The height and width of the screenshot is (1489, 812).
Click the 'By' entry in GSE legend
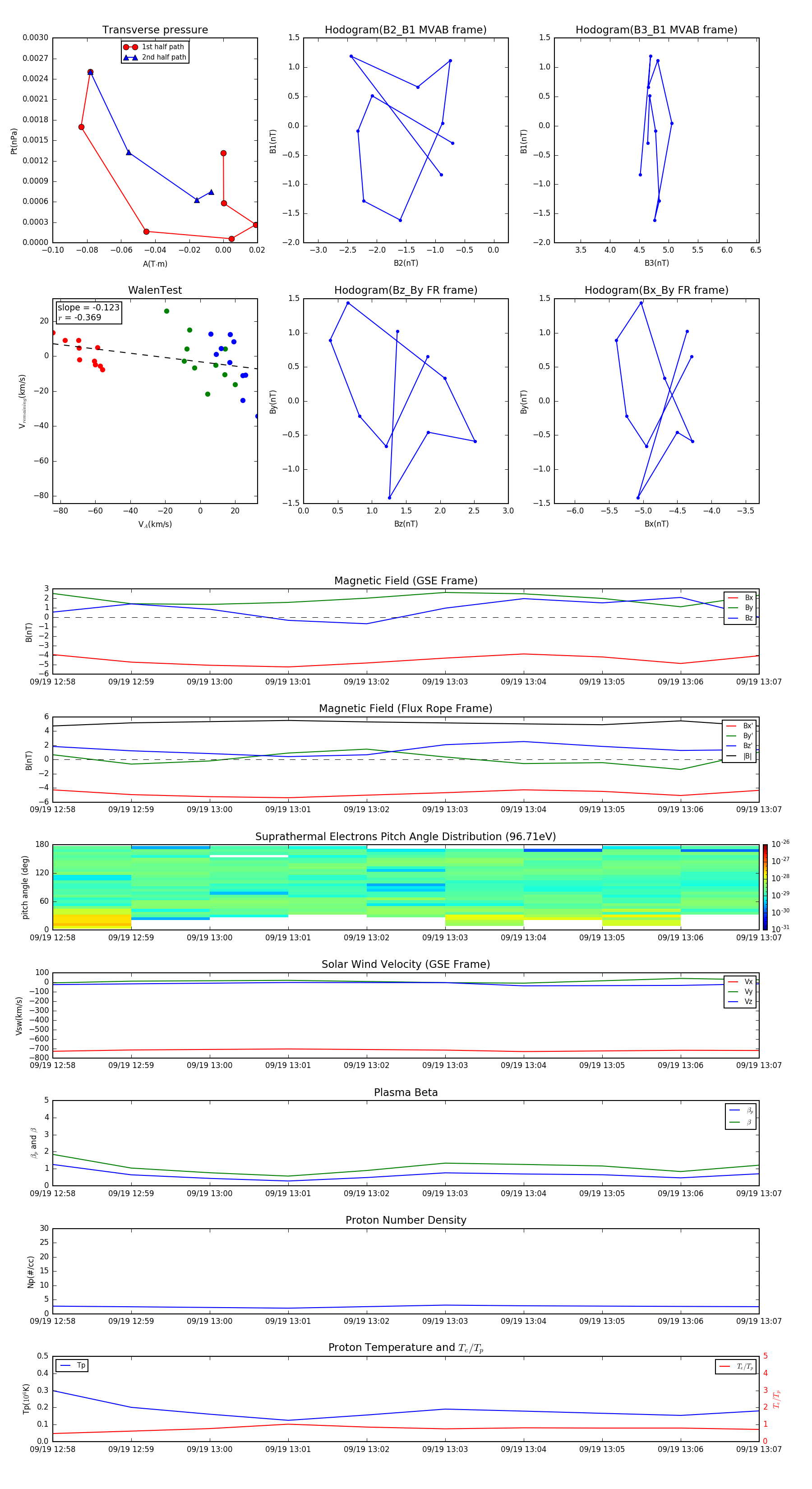point(740,608)
